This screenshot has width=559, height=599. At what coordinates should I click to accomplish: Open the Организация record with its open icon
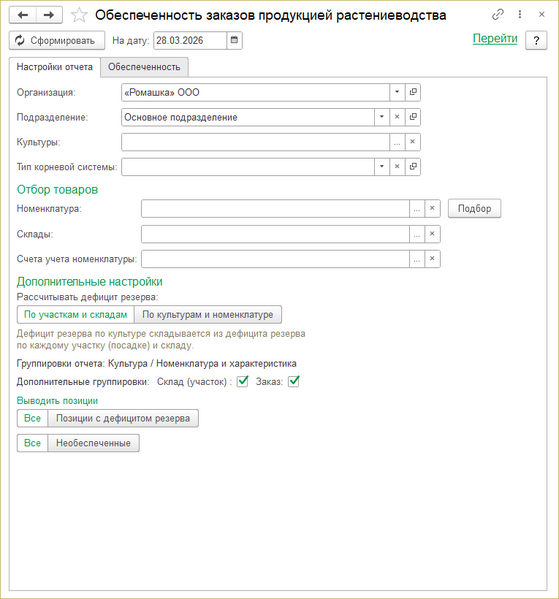pyautogui.click(x=413, y=92)
